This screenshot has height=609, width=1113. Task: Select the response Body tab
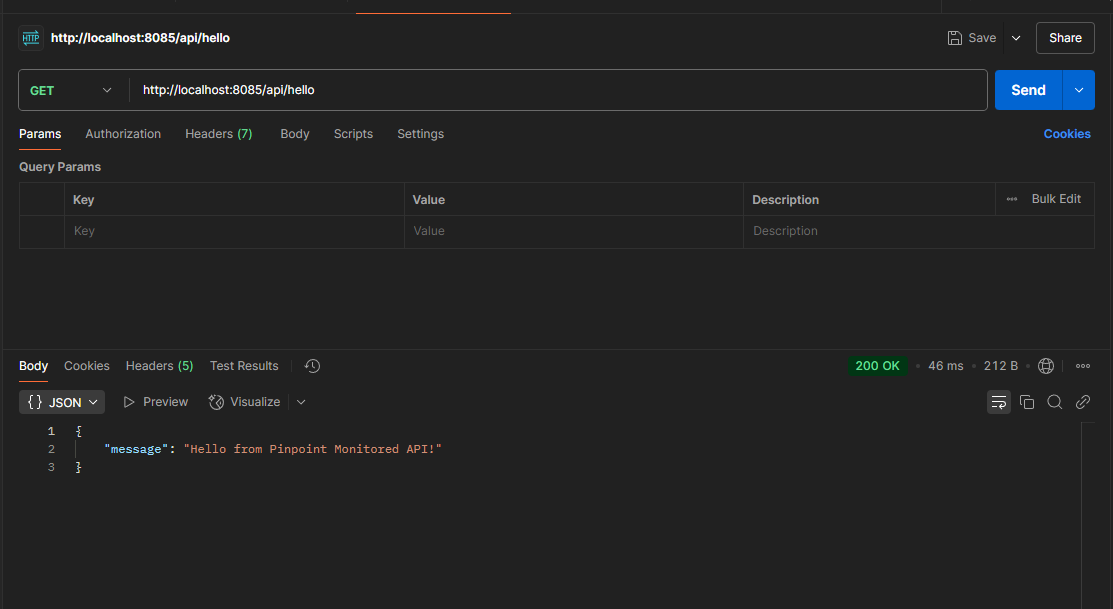click(x=33, y=366)
